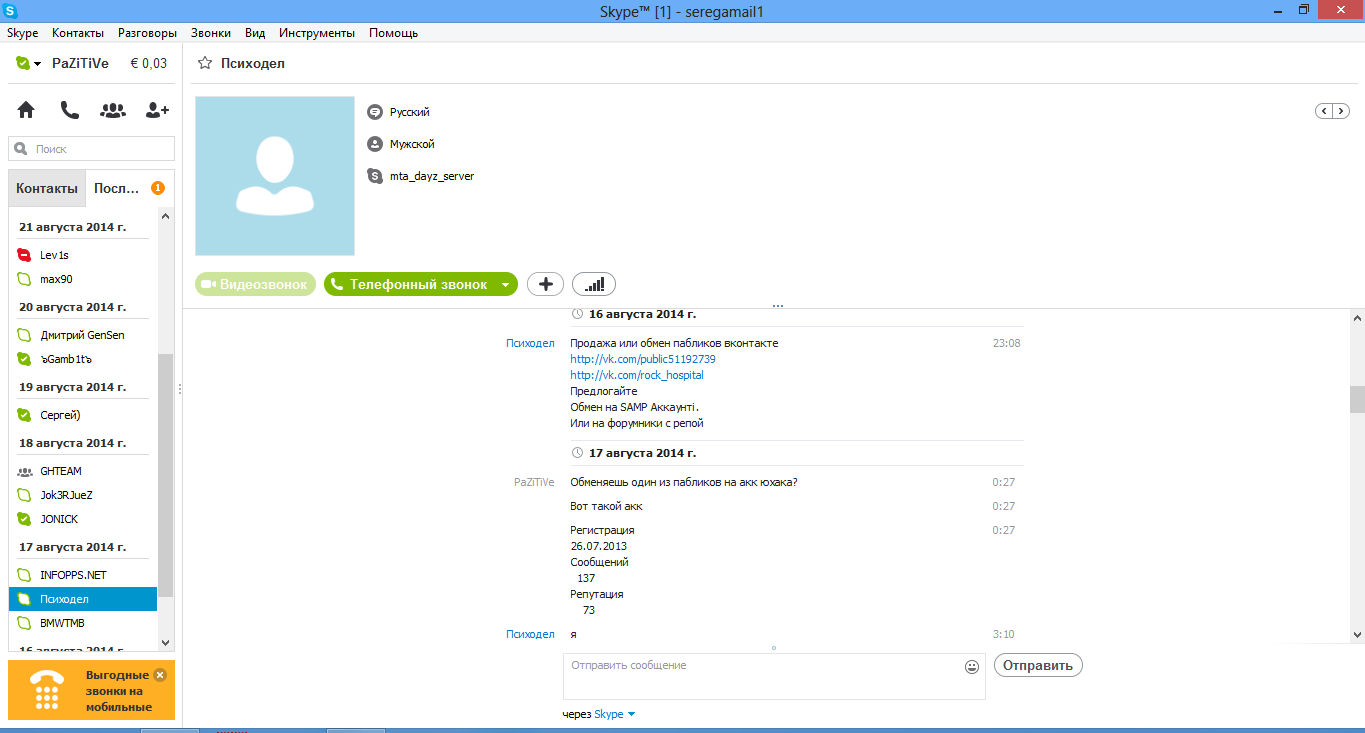Click the Видеозвонок button
The image size is (1365, 733).
pyautogui.click(x=255, y=285)
